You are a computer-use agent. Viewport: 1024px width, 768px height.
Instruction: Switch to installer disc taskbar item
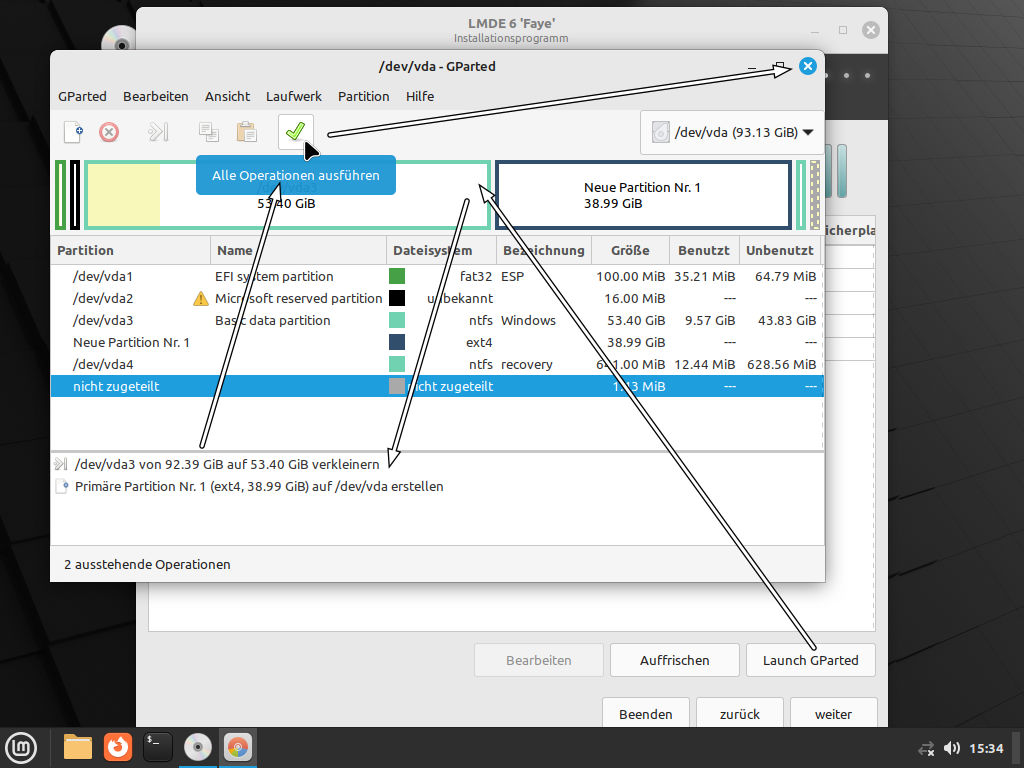point(197,747)
